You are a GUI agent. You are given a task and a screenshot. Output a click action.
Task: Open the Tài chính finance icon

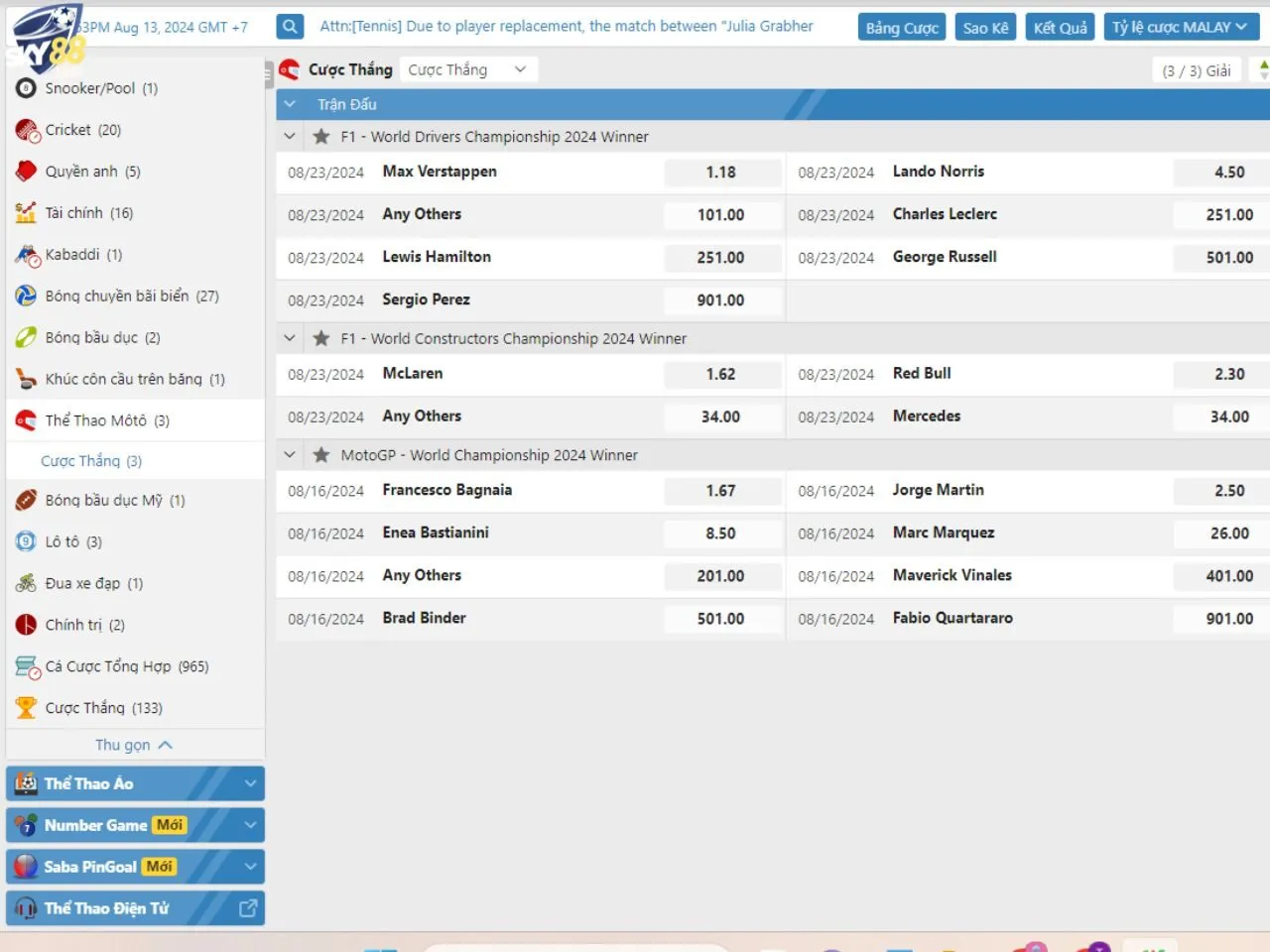tap(26, 213)
